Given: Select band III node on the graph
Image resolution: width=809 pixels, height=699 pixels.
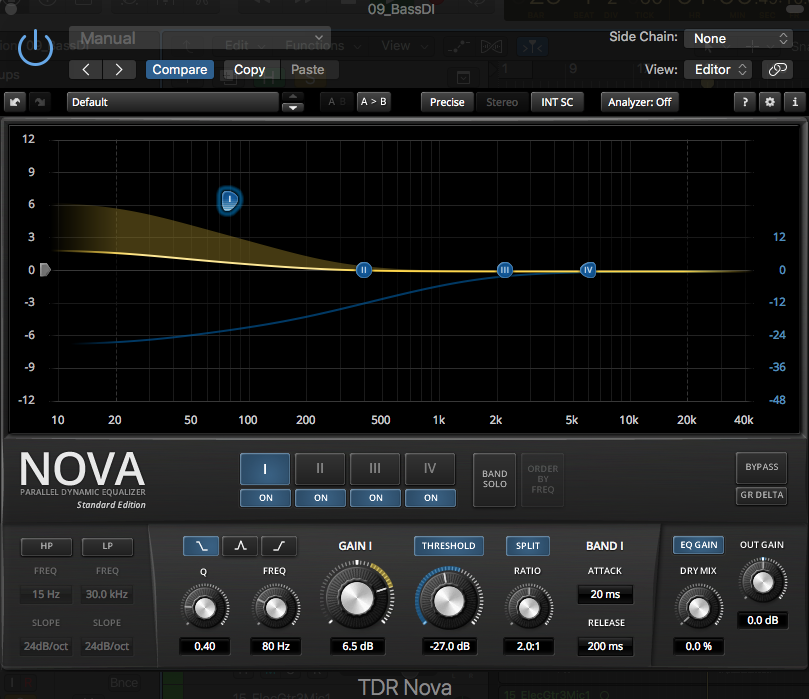Looking at the screenshot, I should (x=505, y=270).
